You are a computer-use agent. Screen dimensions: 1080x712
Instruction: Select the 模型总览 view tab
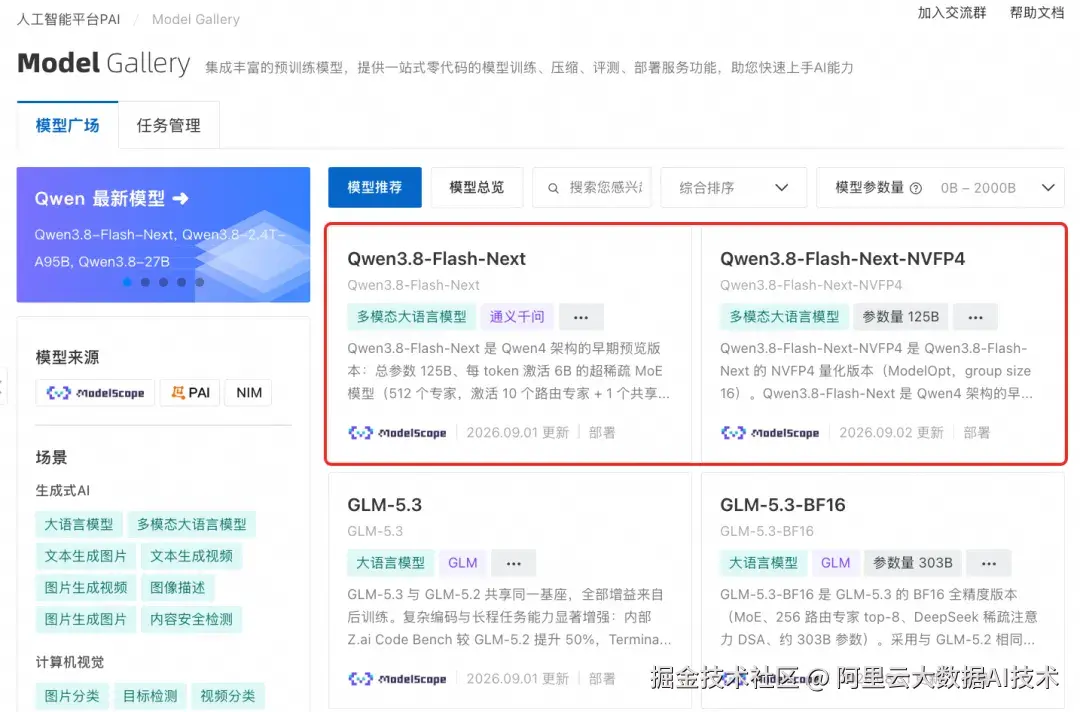point(477,187)
